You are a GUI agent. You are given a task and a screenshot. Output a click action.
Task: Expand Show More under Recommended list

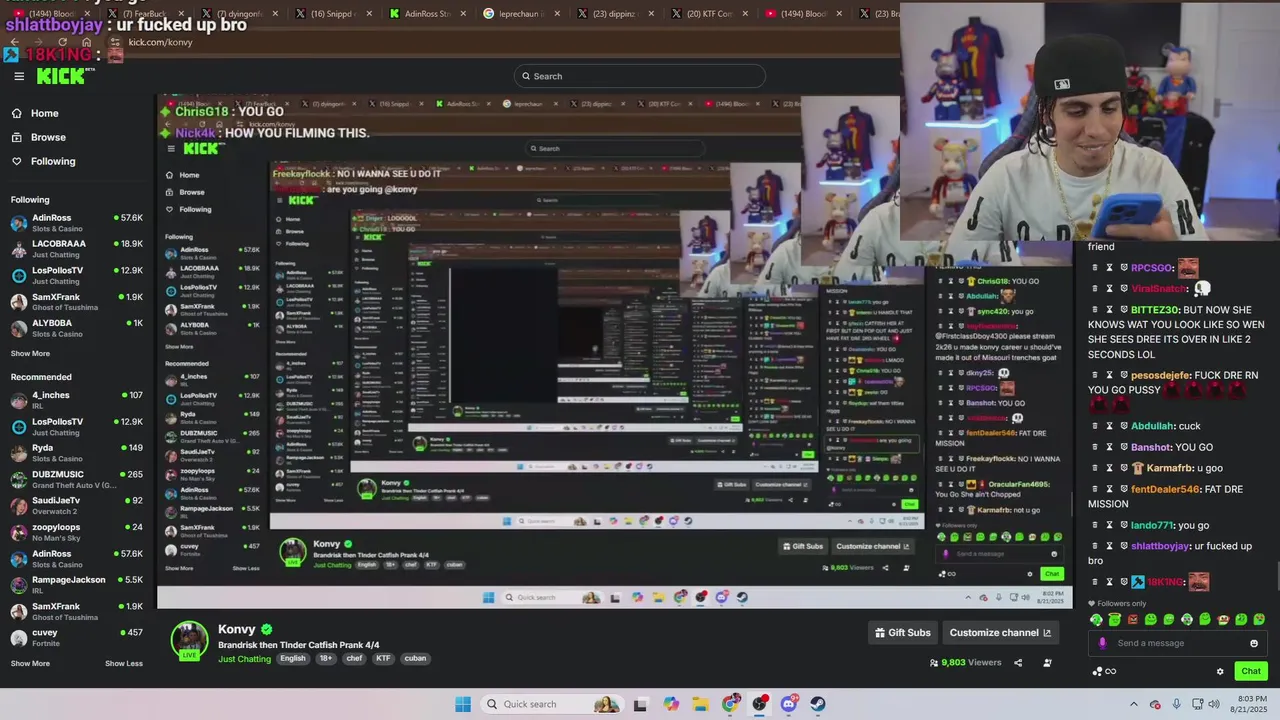[30, 663]
